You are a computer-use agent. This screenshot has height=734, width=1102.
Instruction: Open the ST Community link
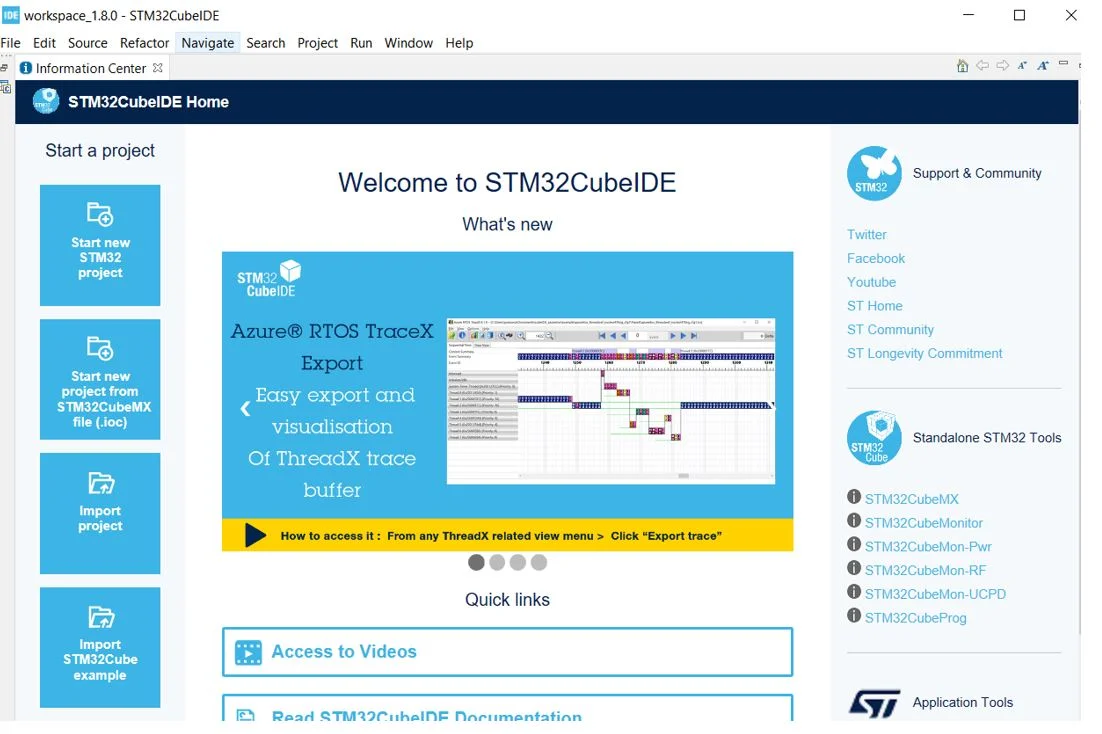(890, 330)
